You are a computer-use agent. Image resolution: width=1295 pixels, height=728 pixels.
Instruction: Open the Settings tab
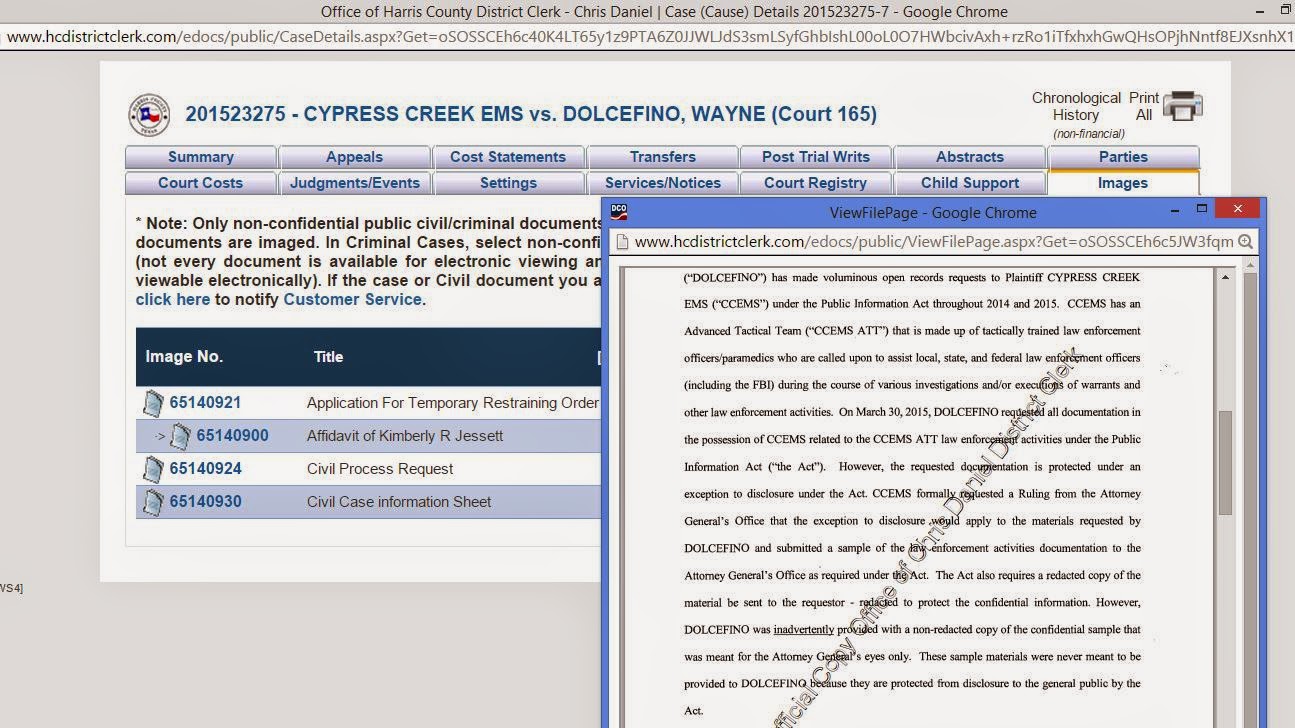(508, 183)
